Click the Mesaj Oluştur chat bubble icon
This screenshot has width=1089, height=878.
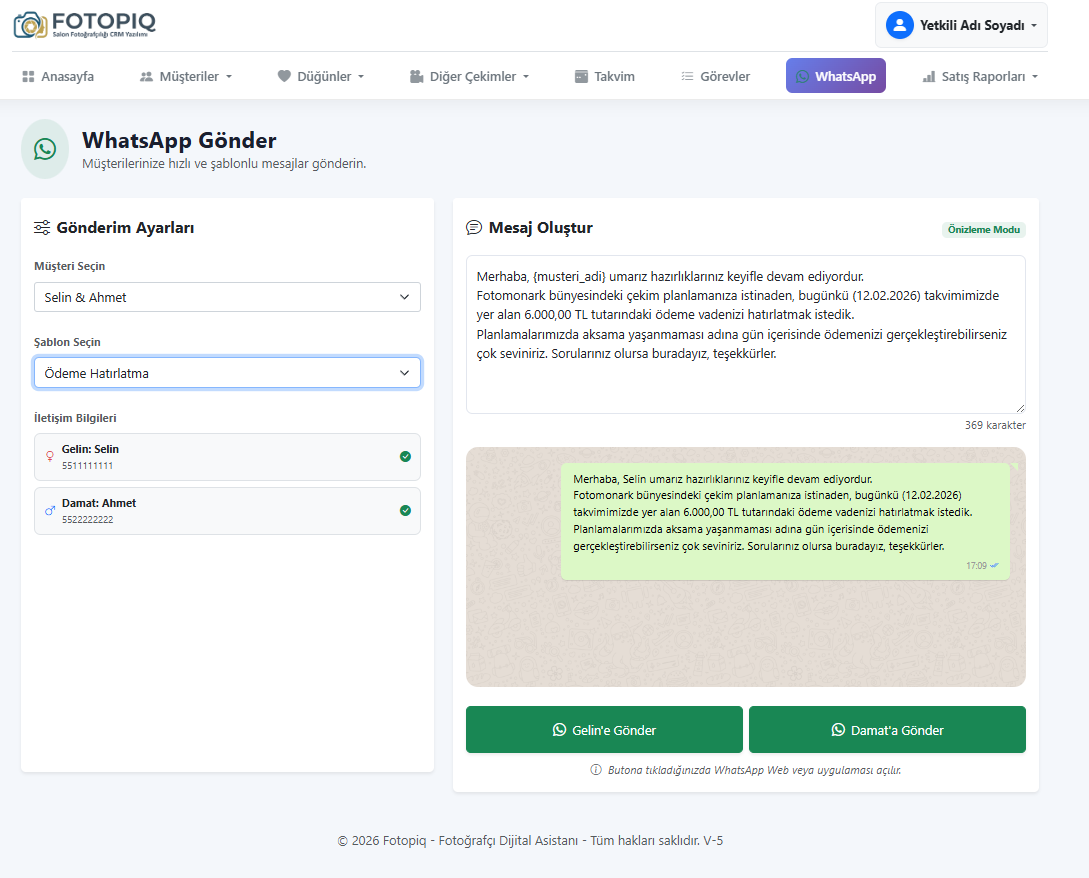(x=474, y=228)
